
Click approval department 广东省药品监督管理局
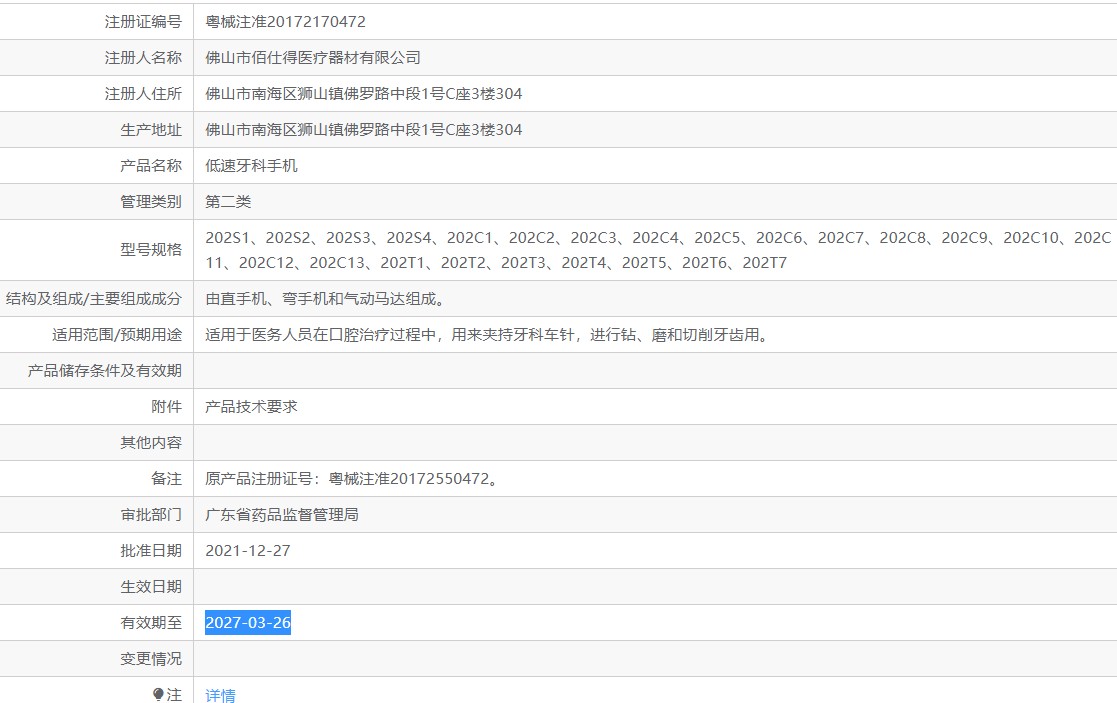pos(282,514)
